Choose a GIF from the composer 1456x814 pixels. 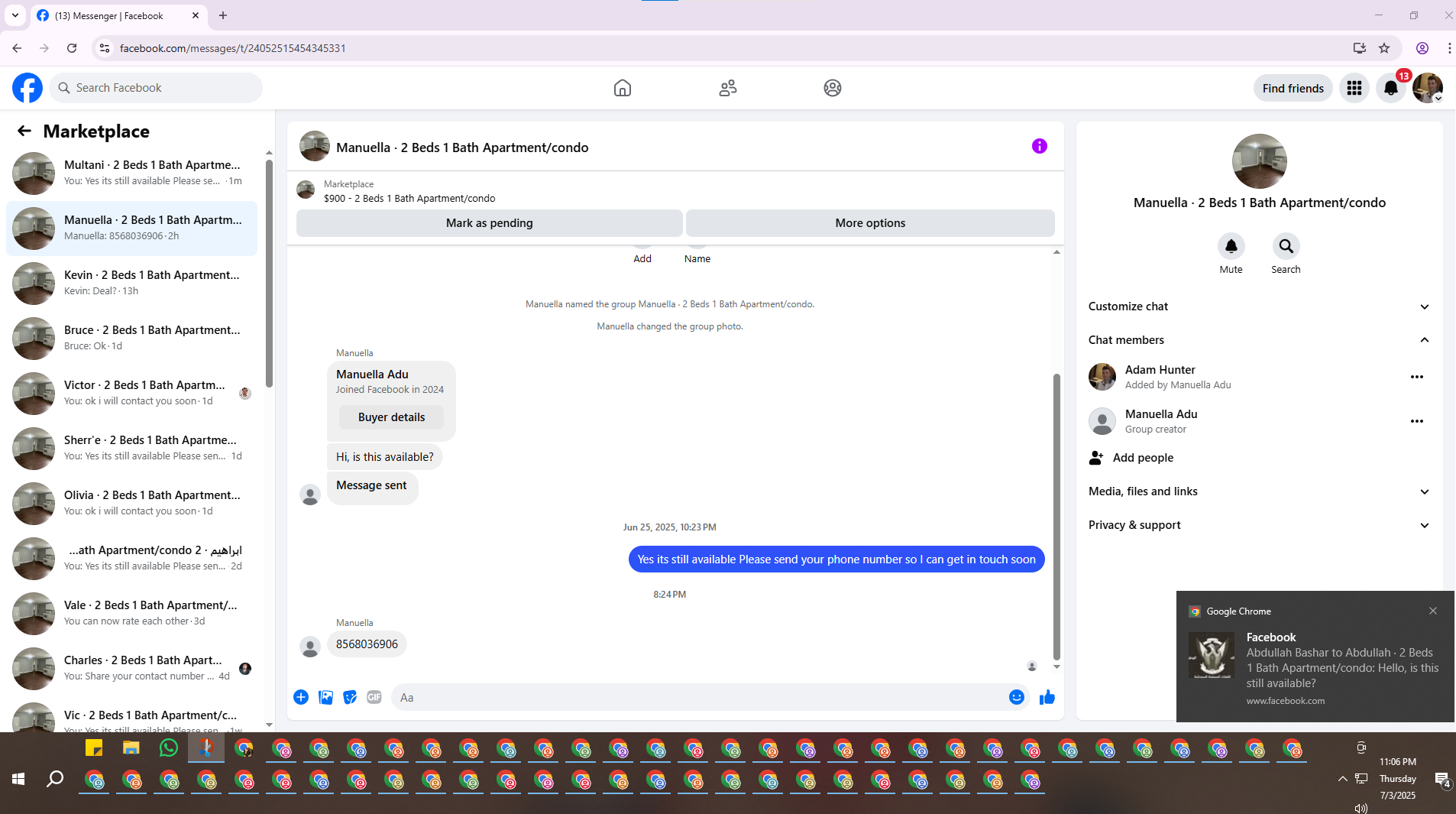click(x=374, y=697)
